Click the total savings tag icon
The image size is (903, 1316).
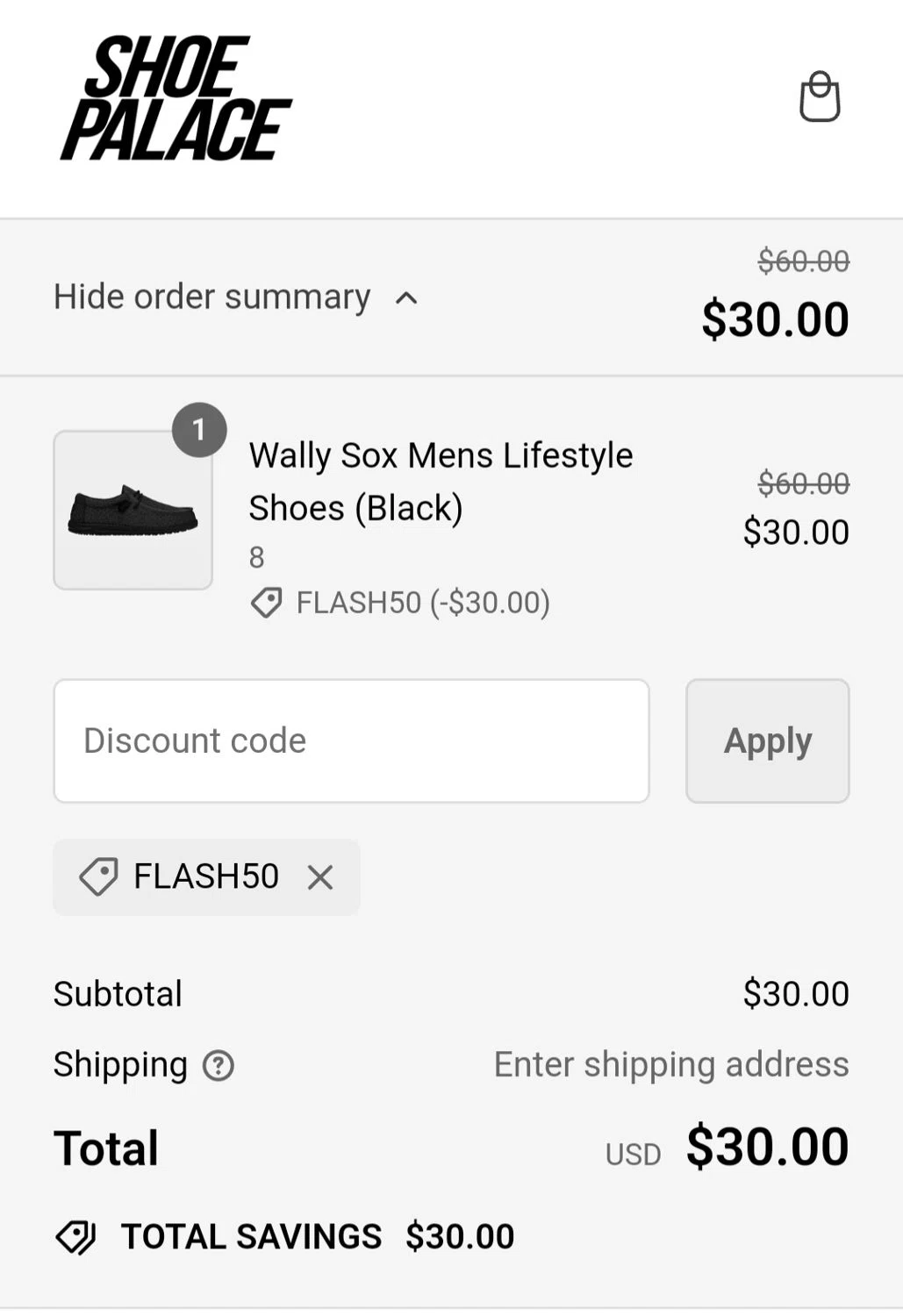pos(76,1237)
